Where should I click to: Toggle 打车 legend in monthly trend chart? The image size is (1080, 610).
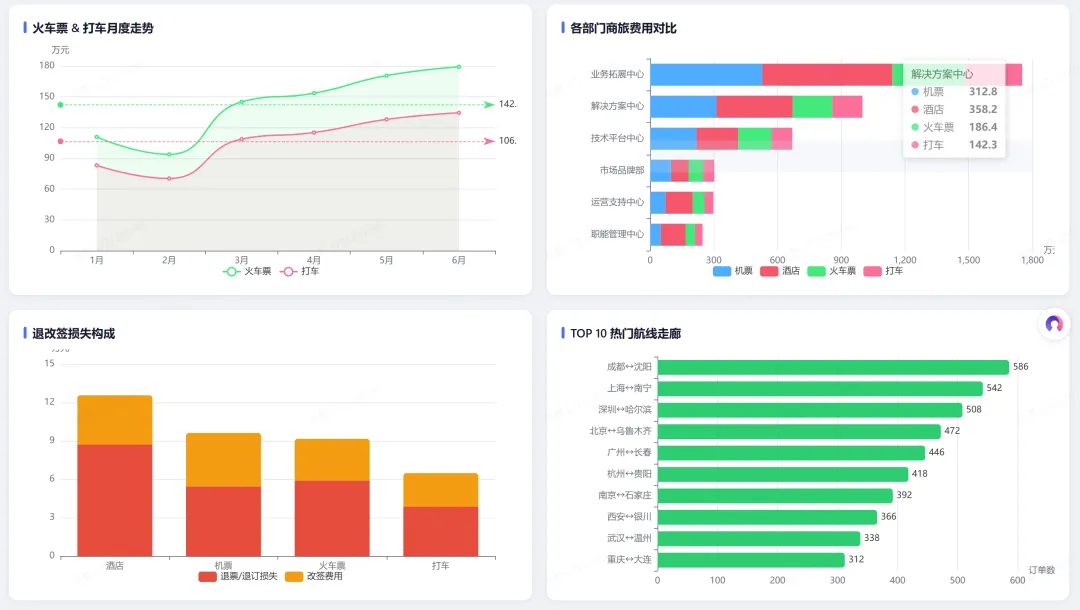(x=300, y=271)
